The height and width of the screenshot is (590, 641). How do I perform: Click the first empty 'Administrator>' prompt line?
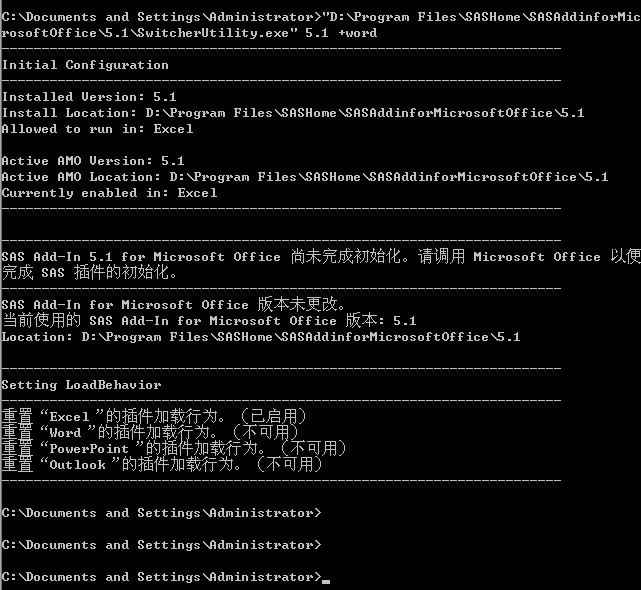[x=161, y=513]
